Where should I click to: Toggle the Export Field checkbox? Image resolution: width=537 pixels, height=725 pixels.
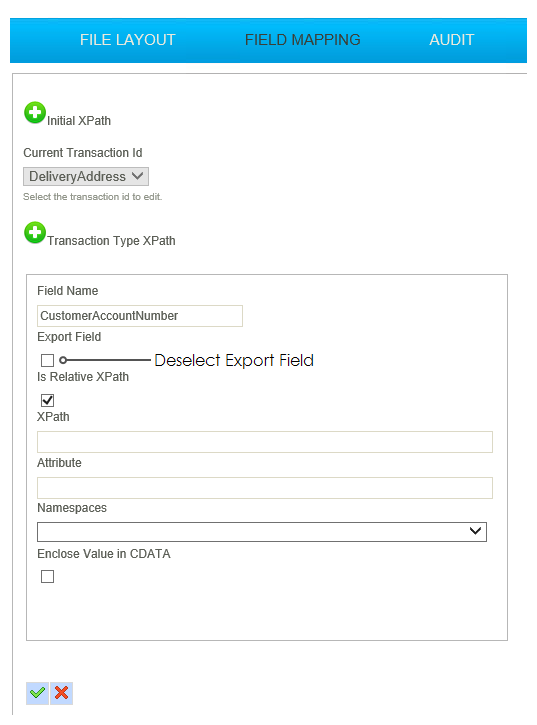click(x=48, y=360)
